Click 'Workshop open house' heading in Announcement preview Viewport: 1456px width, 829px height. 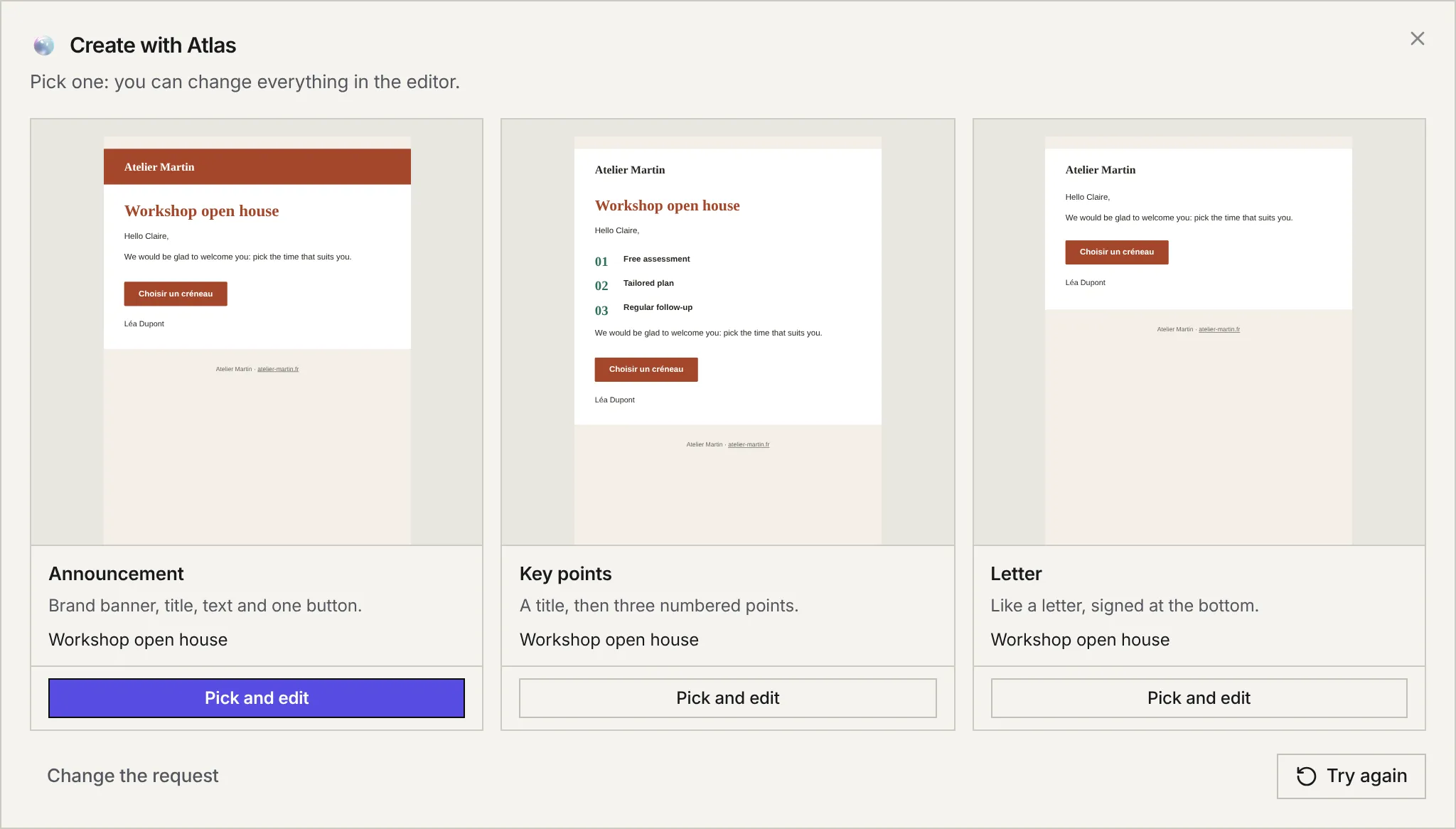point(201,211)
